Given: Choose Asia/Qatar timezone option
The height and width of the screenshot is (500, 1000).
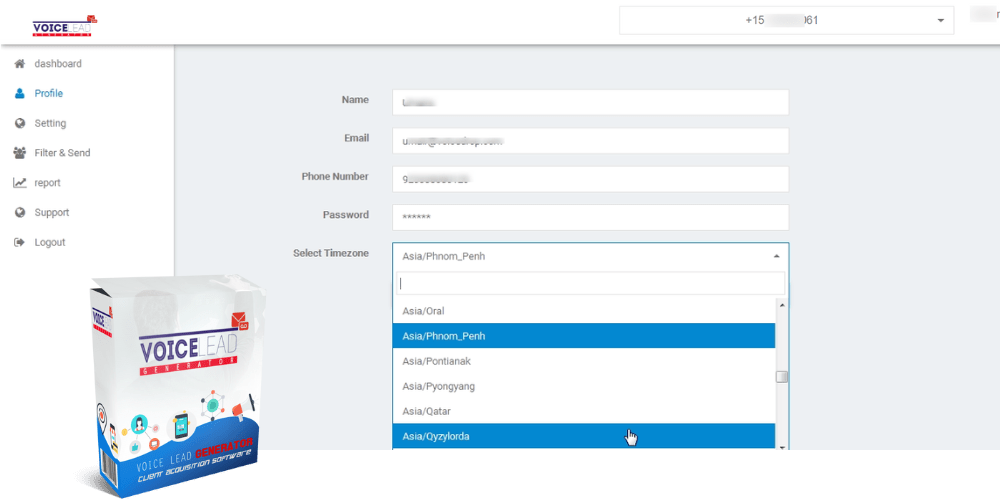Looking at the screenshot, I should tap(584, 411).
